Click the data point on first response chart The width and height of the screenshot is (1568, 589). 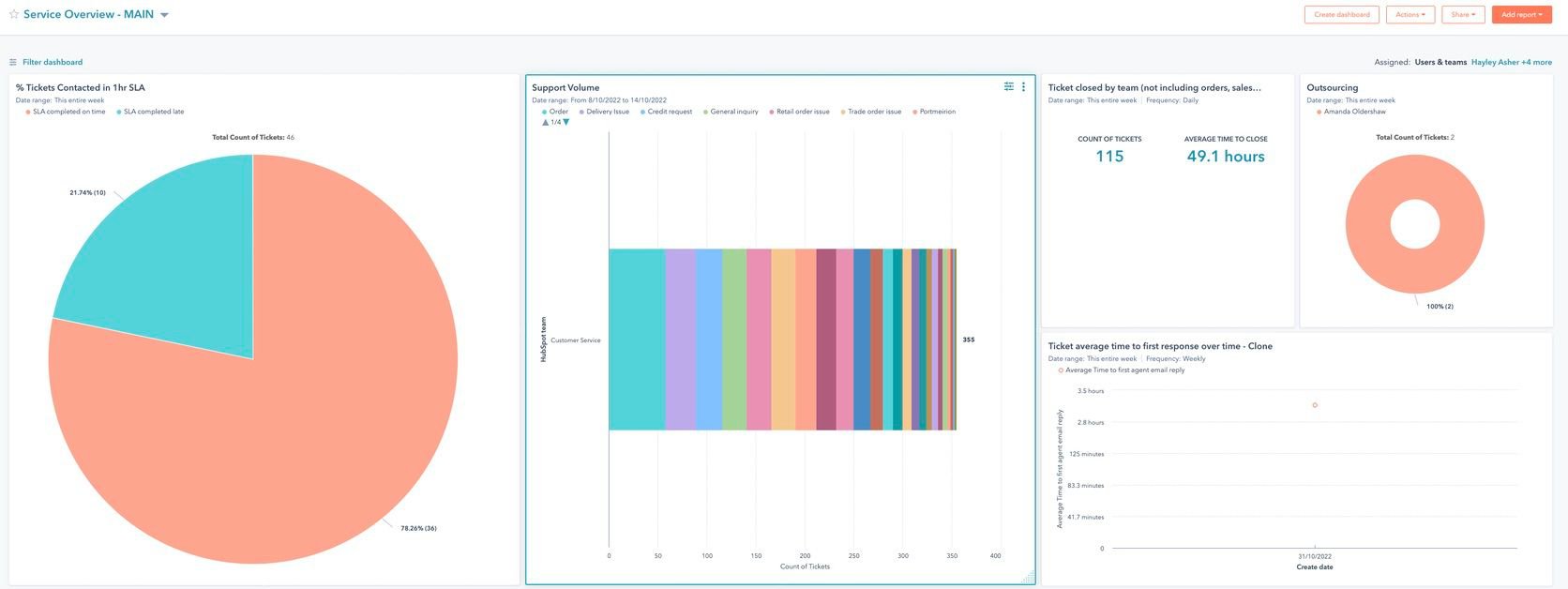(x=1315, y=405)
